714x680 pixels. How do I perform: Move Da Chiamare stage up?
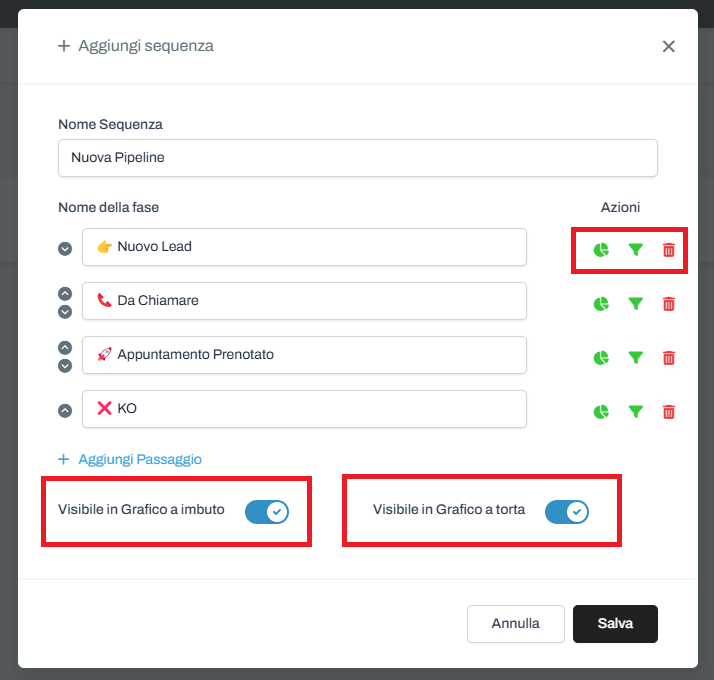coord(65,294)
